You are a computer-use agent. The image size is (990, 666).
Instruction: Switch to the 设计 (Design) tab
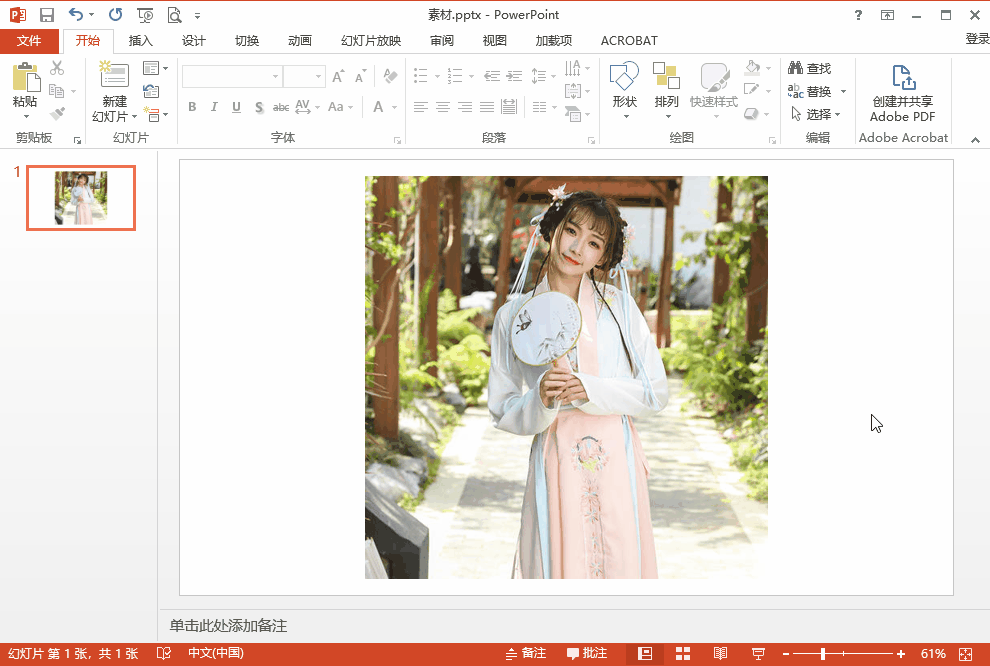[193, 41]
